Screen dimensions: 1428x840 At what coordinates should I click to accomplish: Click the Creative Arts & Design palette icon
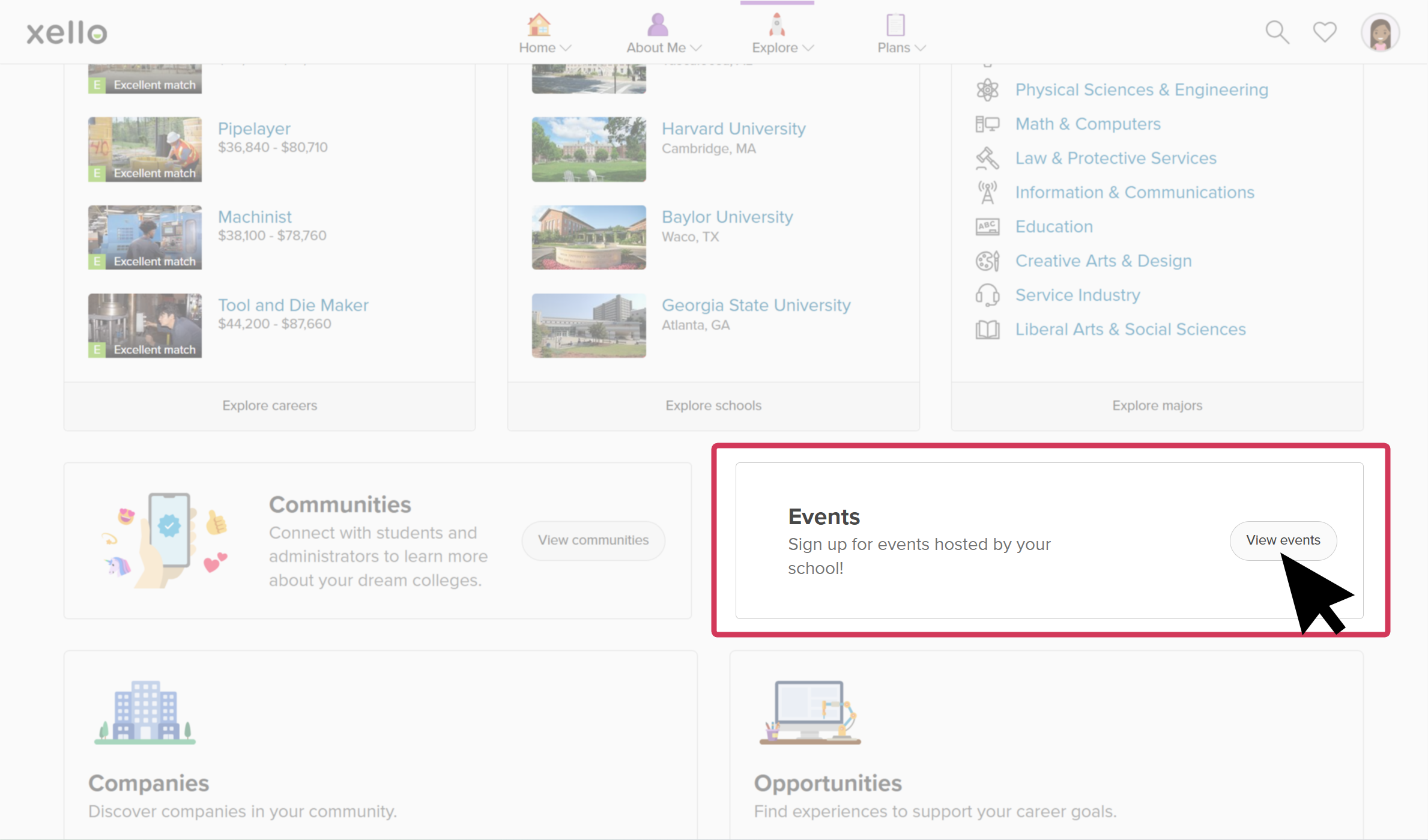(987, 261)
